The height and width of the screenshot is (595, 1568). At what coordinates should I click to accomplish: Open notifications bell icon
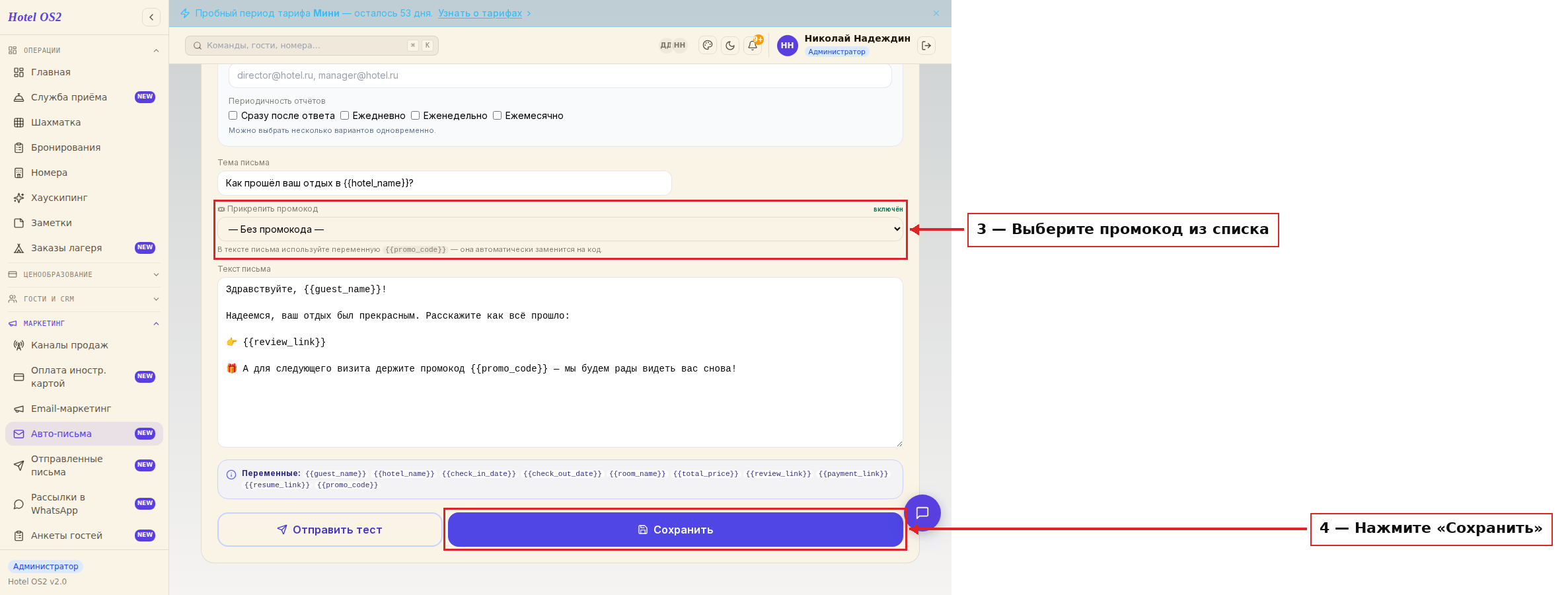tap(753, 46)
